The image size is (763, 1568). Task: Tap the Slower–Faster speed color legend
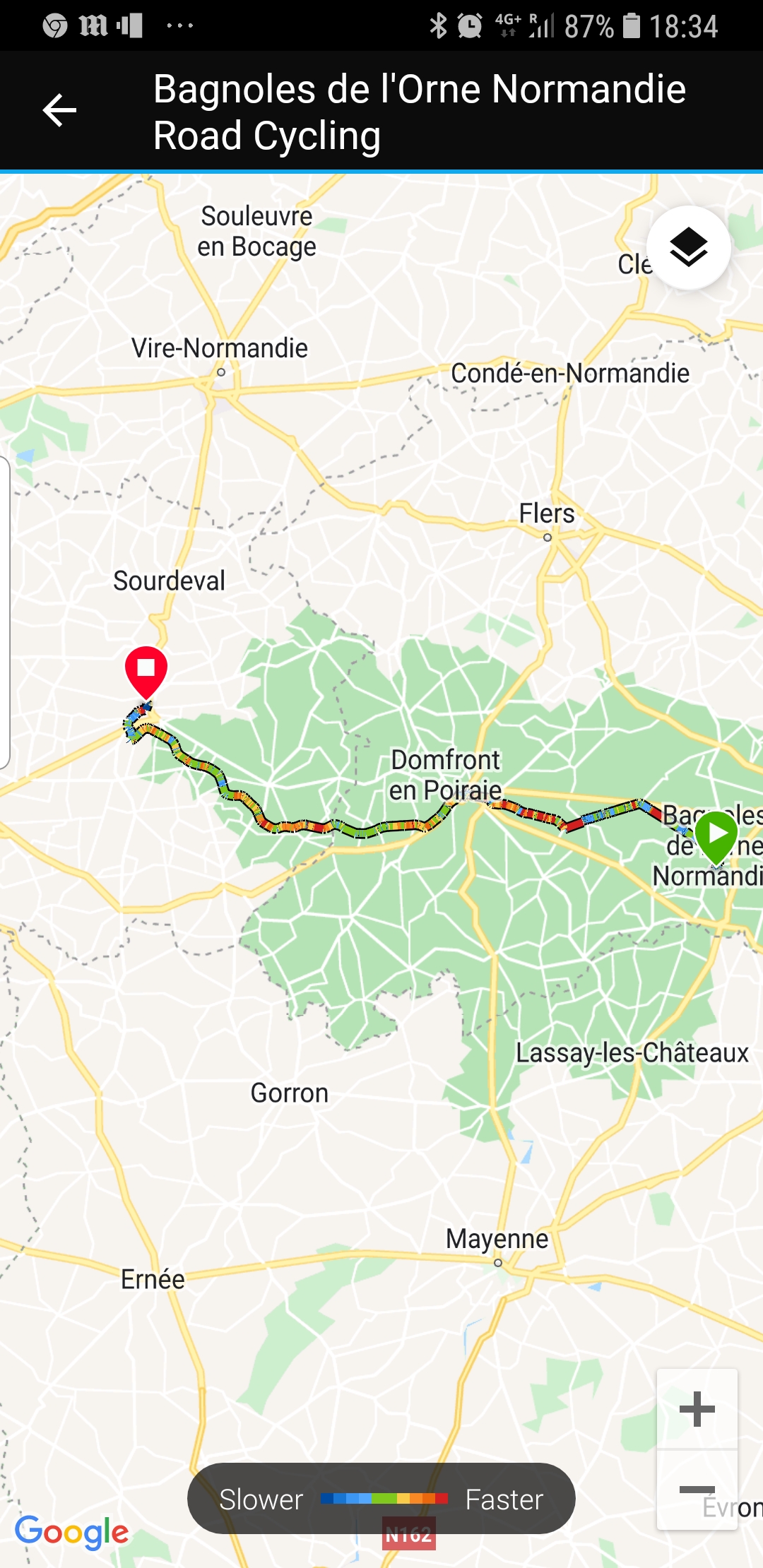click(381, 1498)
